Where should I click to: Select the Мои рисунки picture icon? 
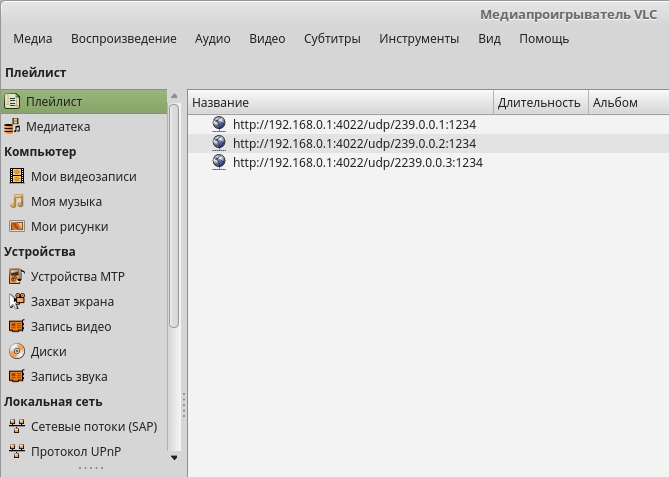tap(17, 227)
